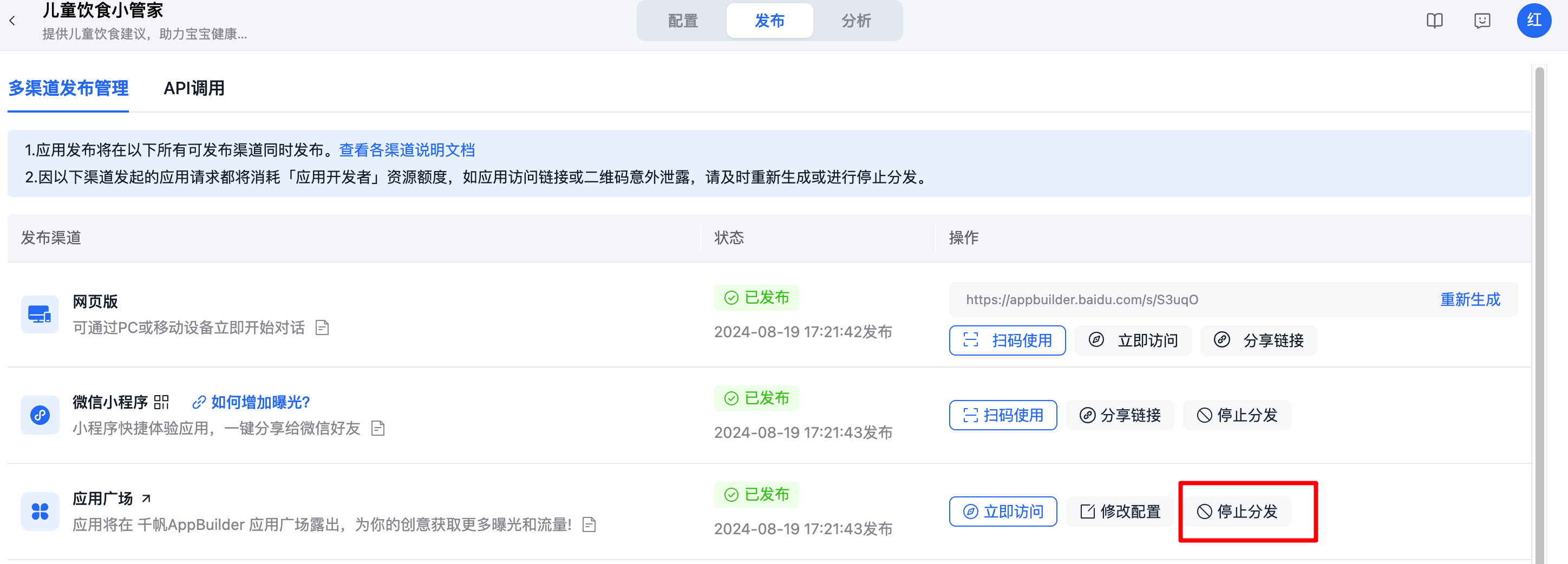Open the red user avatar menu
This screenshot has height=564, width=1568.
tap(1534, 20)
